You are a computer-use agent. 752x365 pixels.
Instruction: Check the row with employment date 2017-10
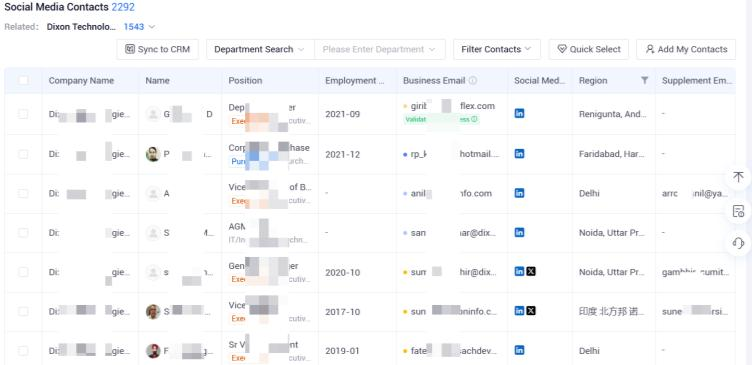(23, 311)
